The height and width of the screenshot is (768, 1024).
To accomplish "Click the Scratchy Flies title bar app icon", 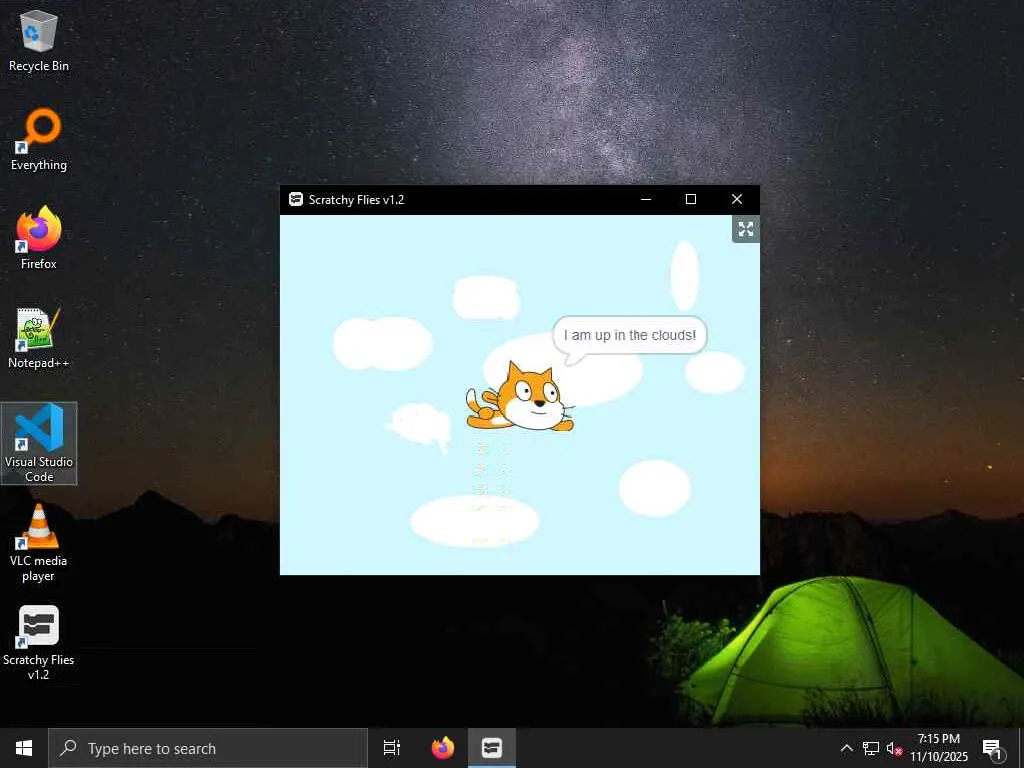I will coord(296,199).
